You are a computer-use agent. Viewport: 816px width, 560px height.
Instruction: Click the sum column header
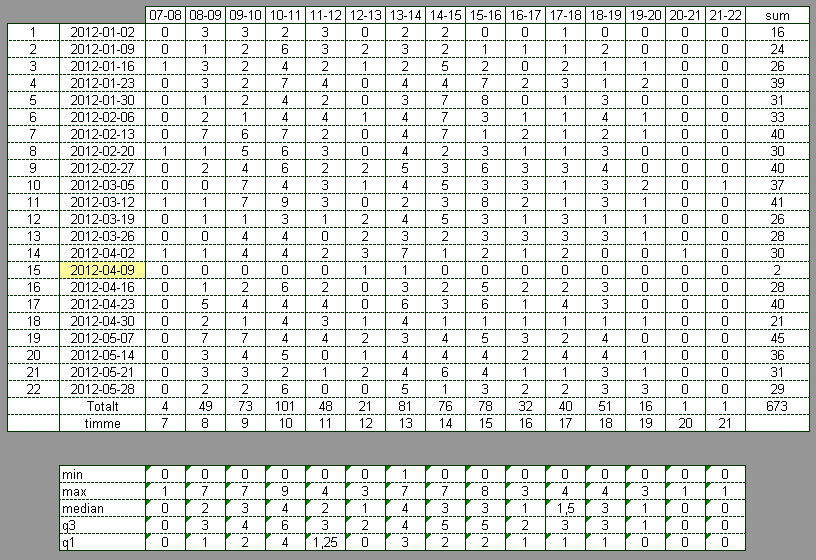pyautogui.click(x=777, y=15)
